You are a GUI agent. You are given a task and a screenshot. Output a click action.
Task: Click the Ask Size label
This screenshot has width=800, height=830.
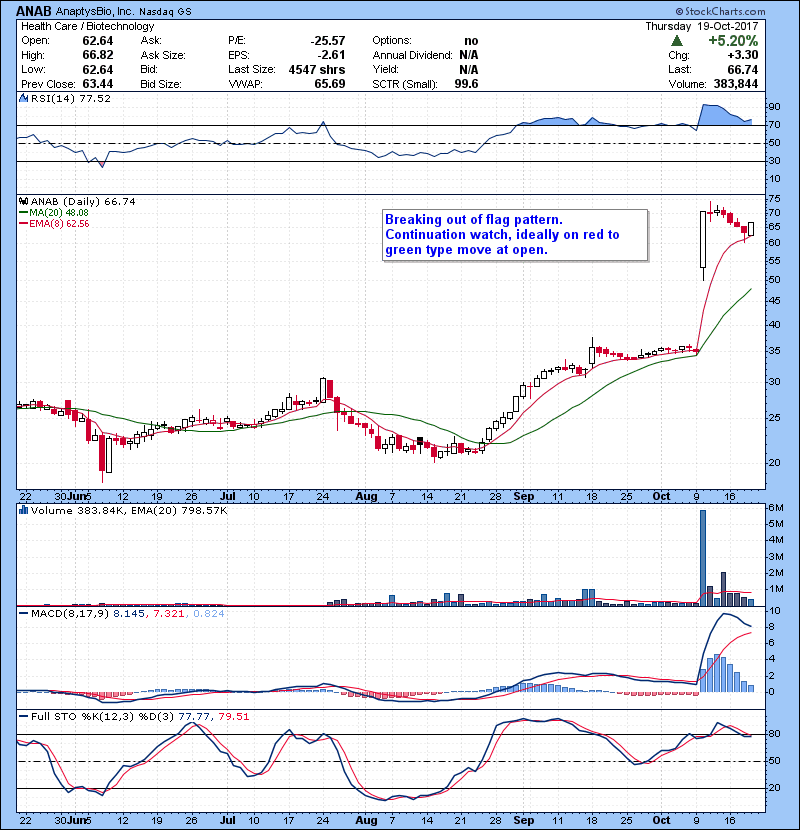(x=163, y=55)
